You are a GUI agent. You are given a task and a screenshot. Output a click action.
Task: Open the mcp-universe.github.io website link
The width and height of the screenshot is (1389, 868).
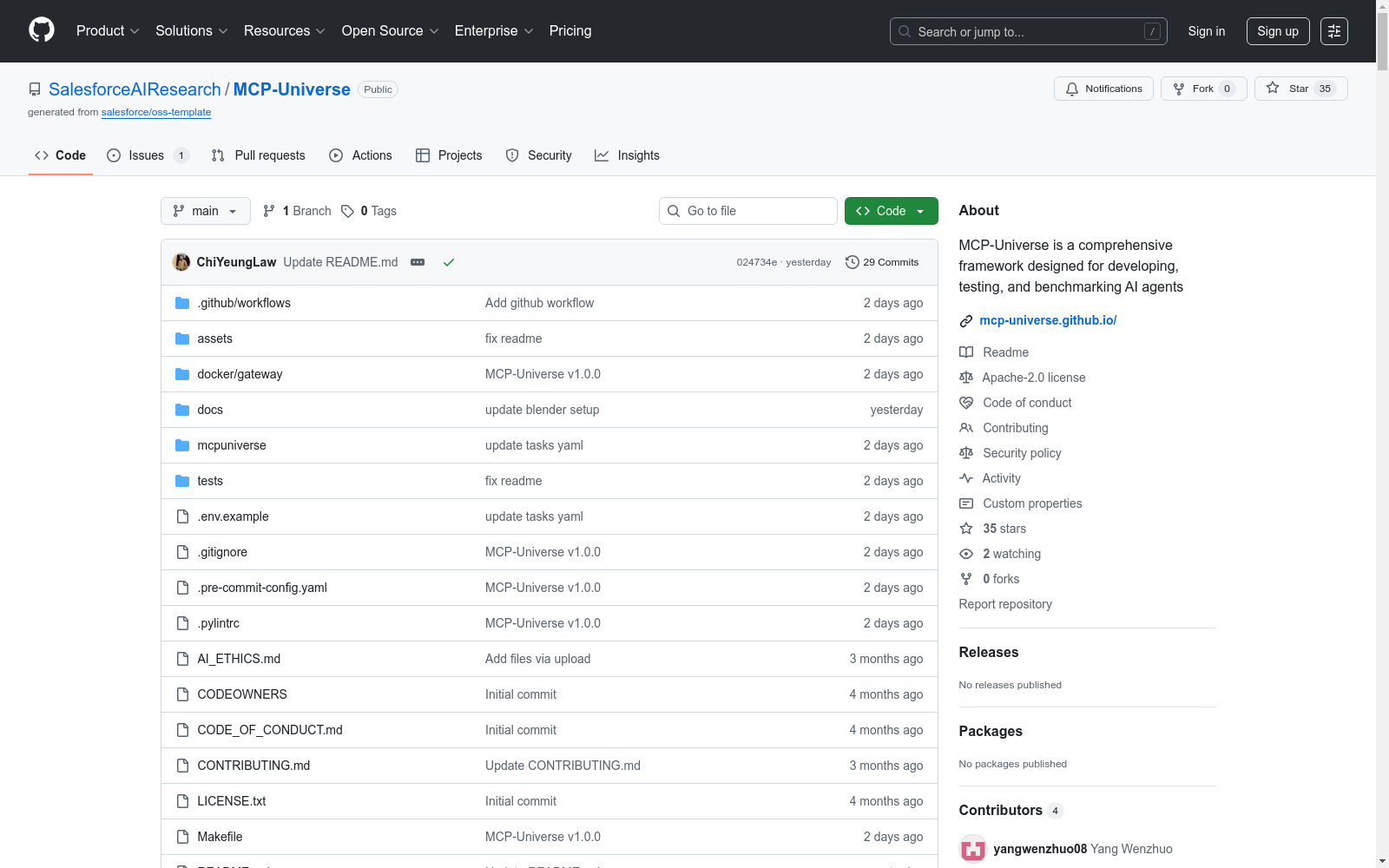tap(1048, 320)
